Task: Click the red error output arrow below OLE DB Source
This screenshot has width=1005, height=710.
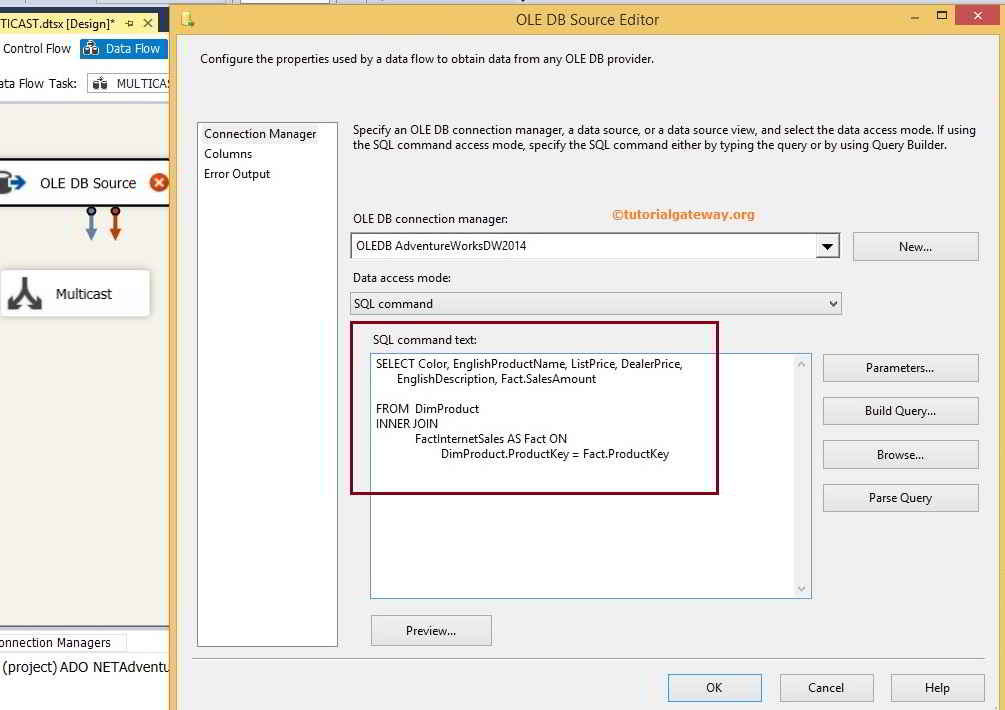Action: click(x=115, y=225)
